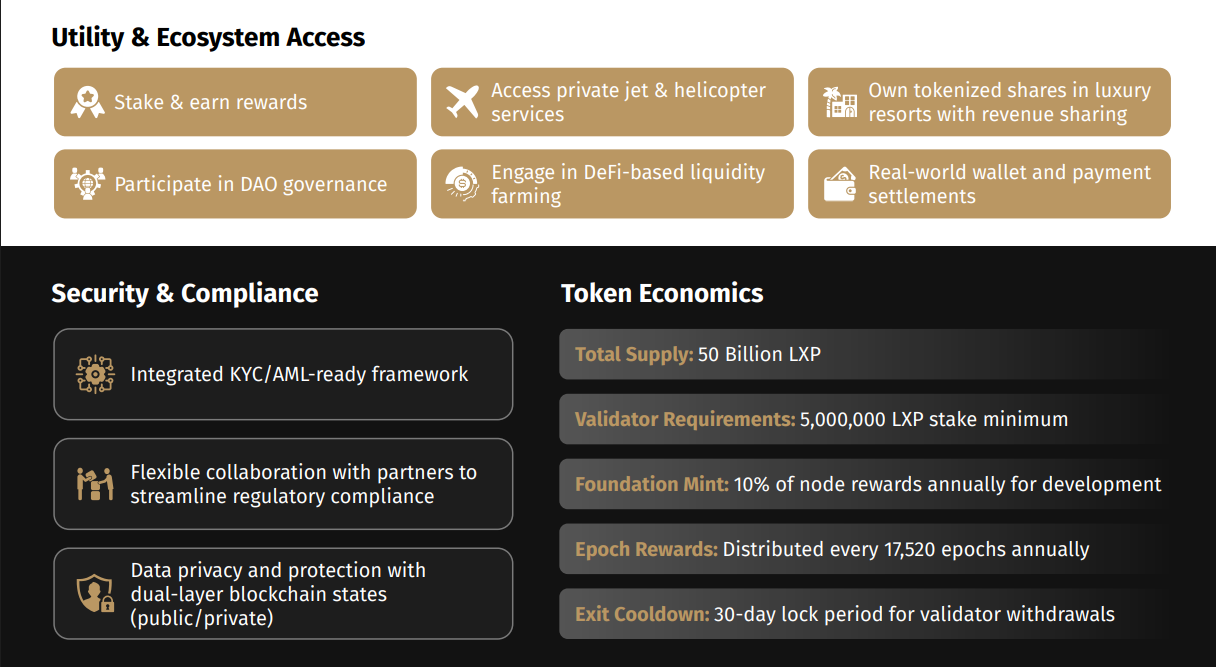The width and height of the screenshot is (1216, 667).
Task: Click the DAO governance people icon
Action: pos(88,184)
